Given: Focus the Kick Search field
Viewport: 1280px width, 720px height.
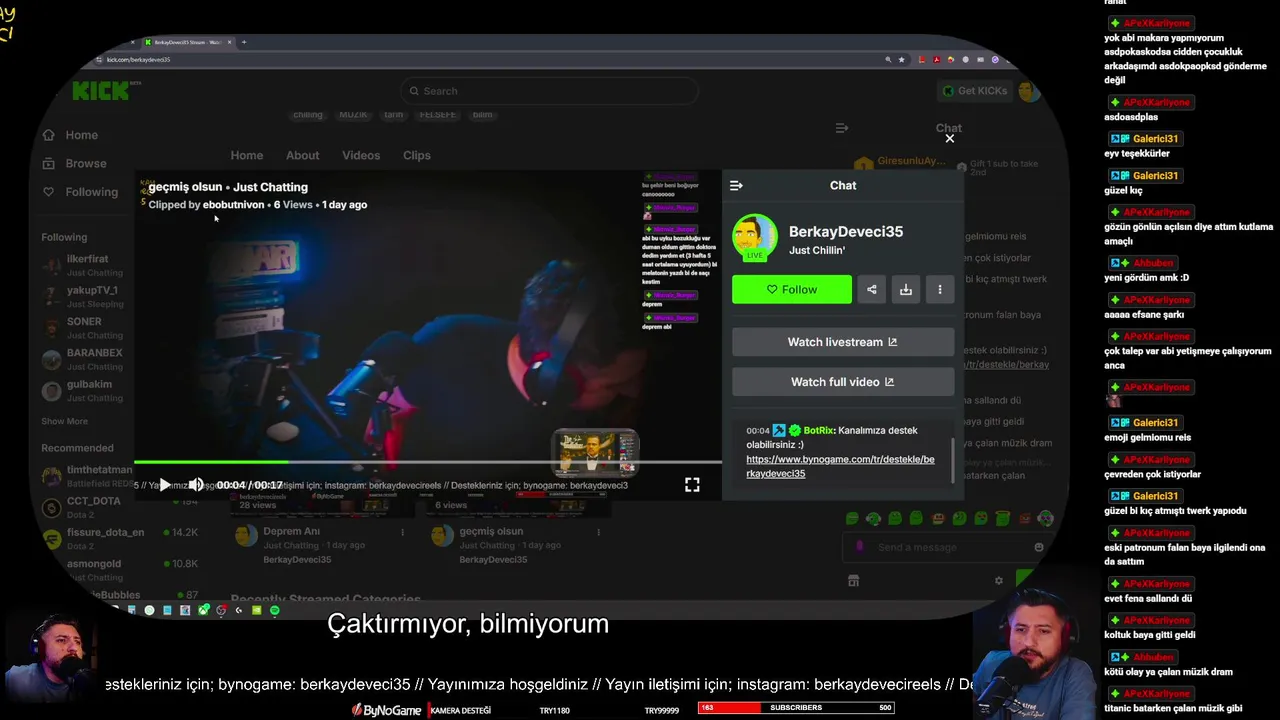Looking at the screenshot, I should tap(548, 91).
